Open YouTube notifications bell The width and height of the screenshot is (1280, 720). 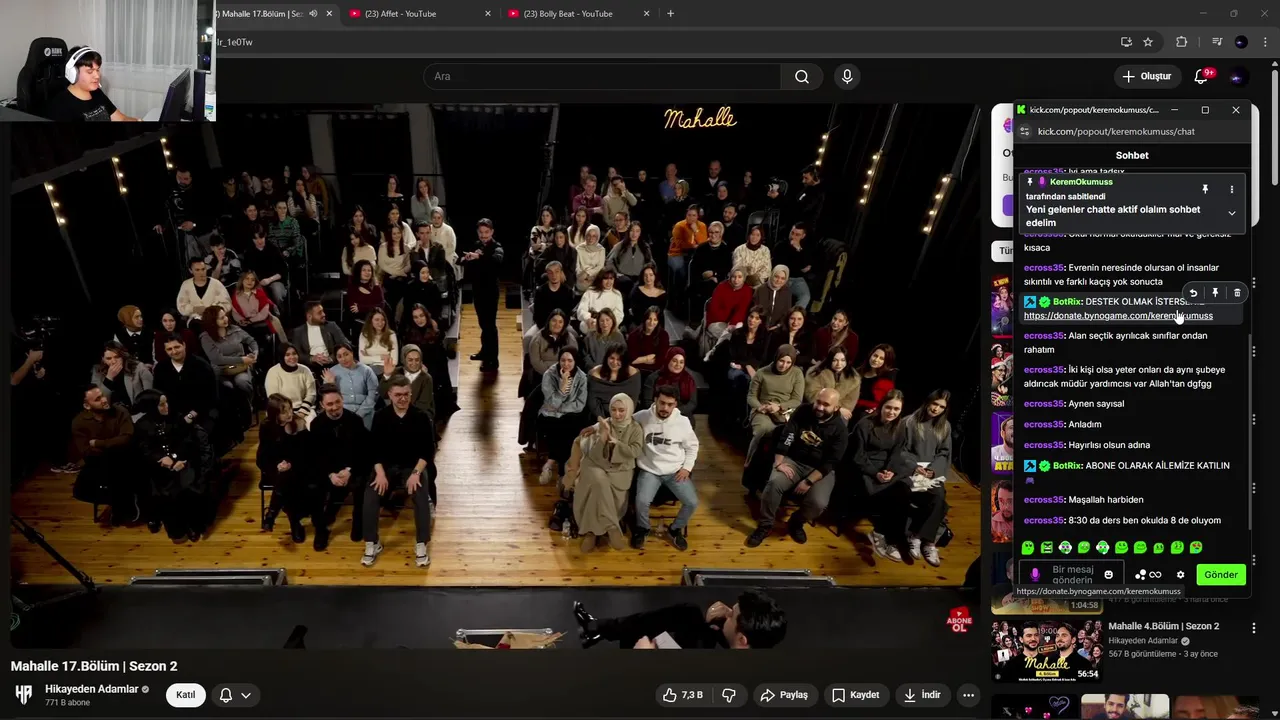[x=1201, y=76]
